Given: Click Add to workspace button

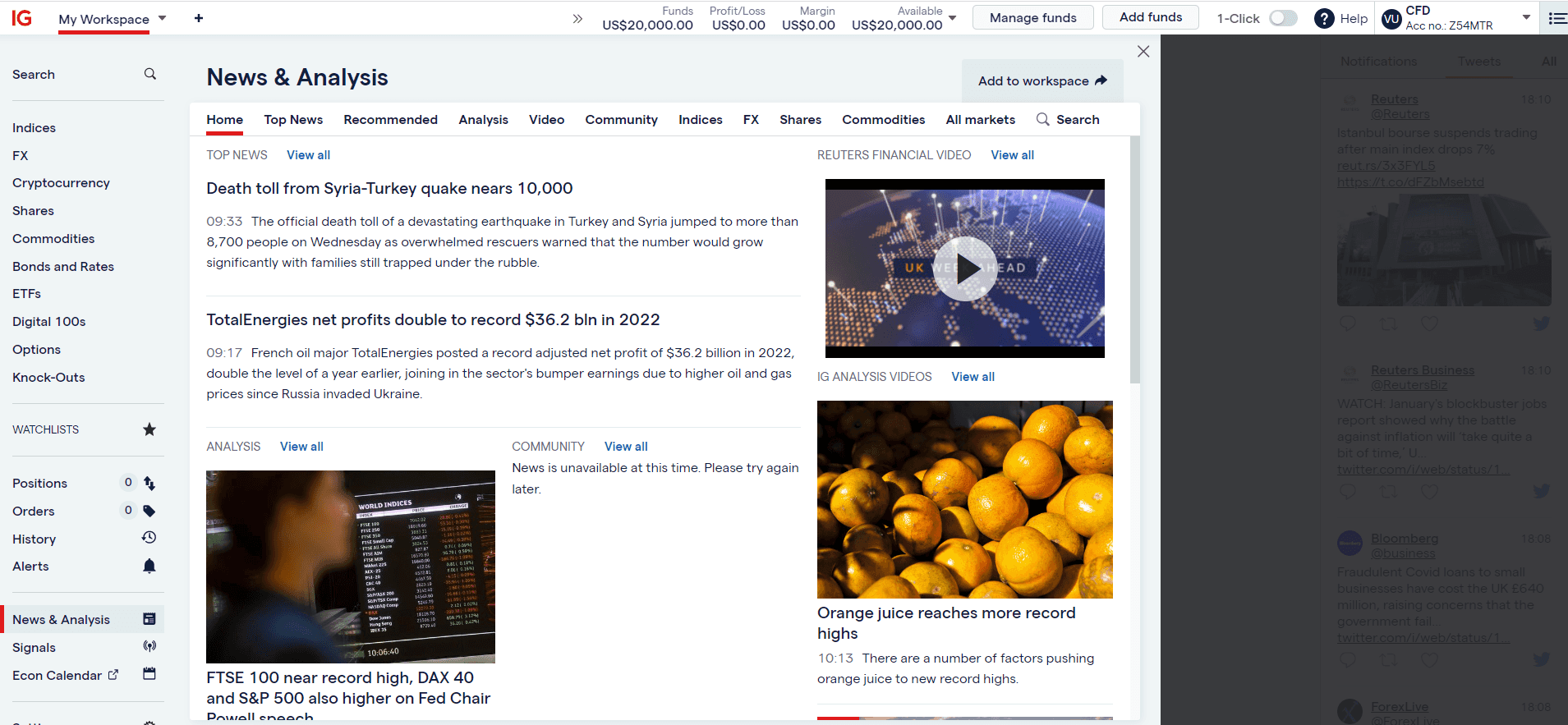Looking at the screenshot, I should point(1042,80).
